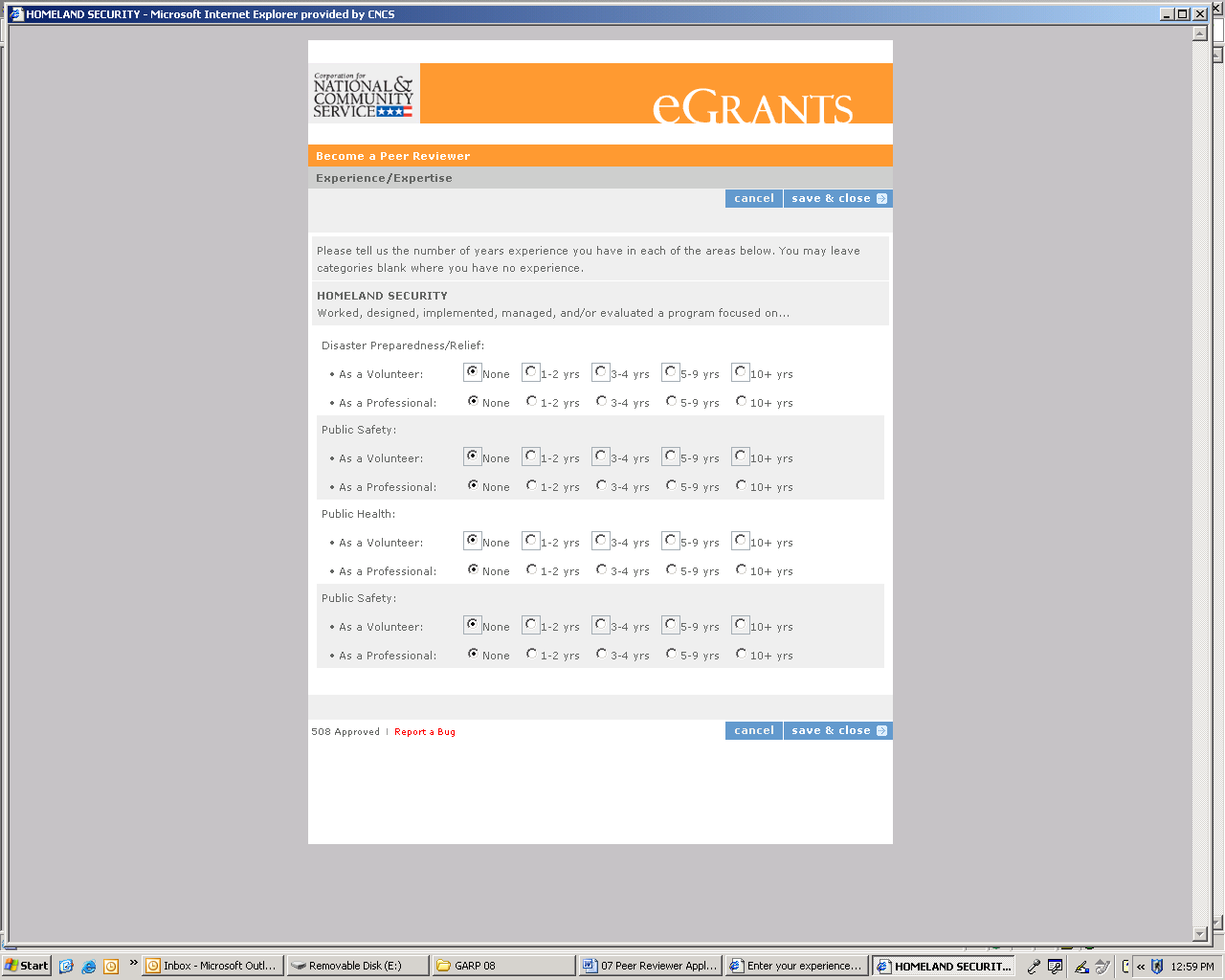Image resolution: width=1225 pixels, height=980 pixels.
Task: Switch to Inbox - Microsoft Outlook taskbar item
Action: (212, 966)
